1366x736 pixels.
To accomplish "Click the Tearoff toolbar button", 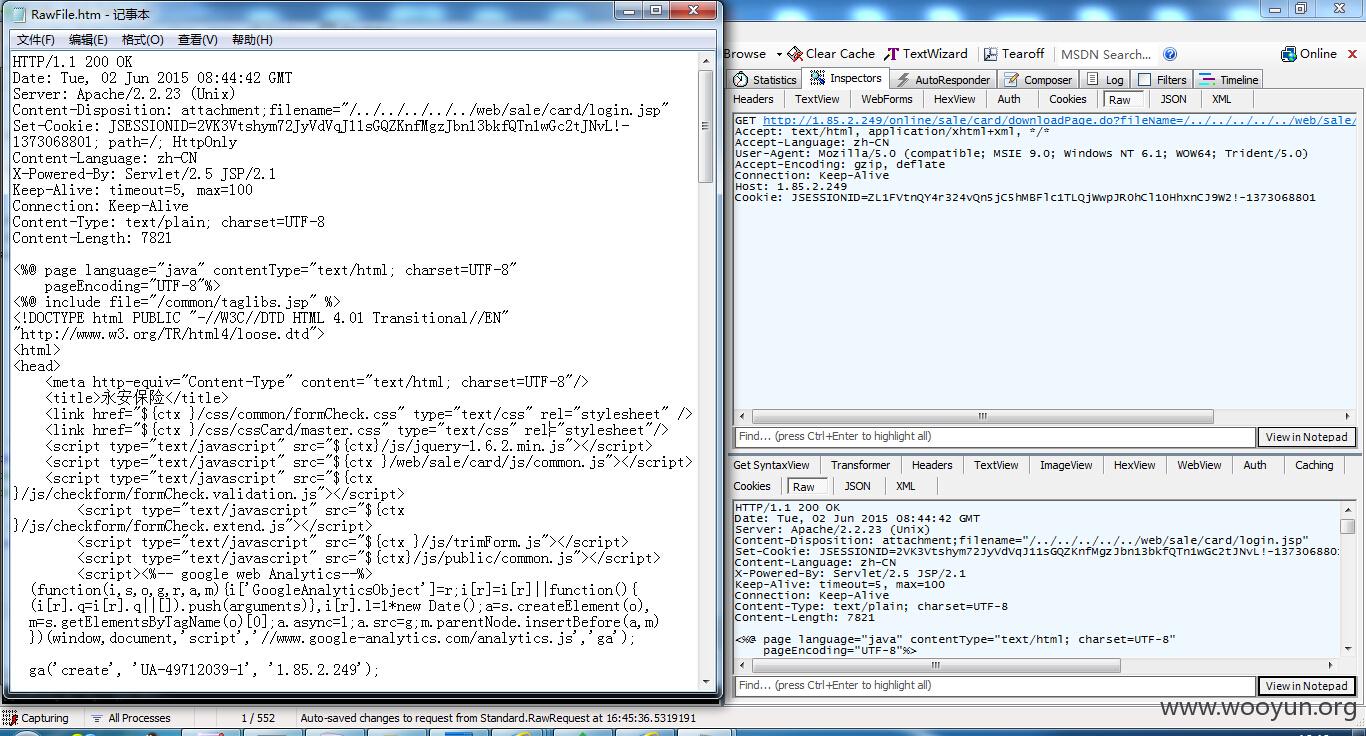I will tap(1014, 54).
